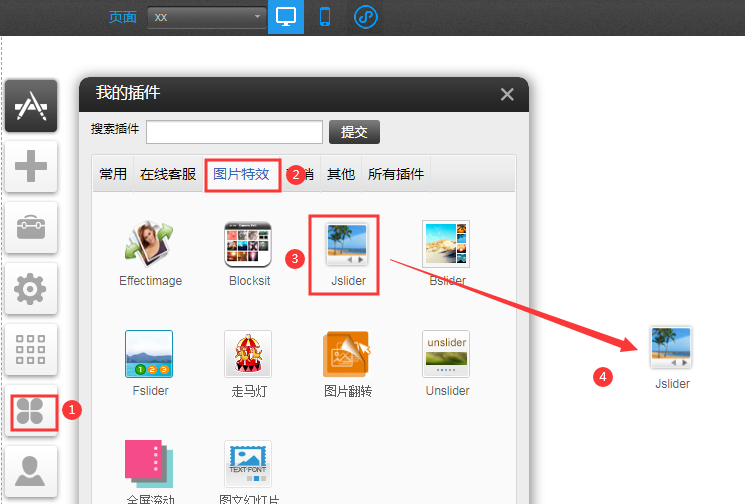Choose the Effectimage plugin
The image size is (745, 504).
point(150,255)
